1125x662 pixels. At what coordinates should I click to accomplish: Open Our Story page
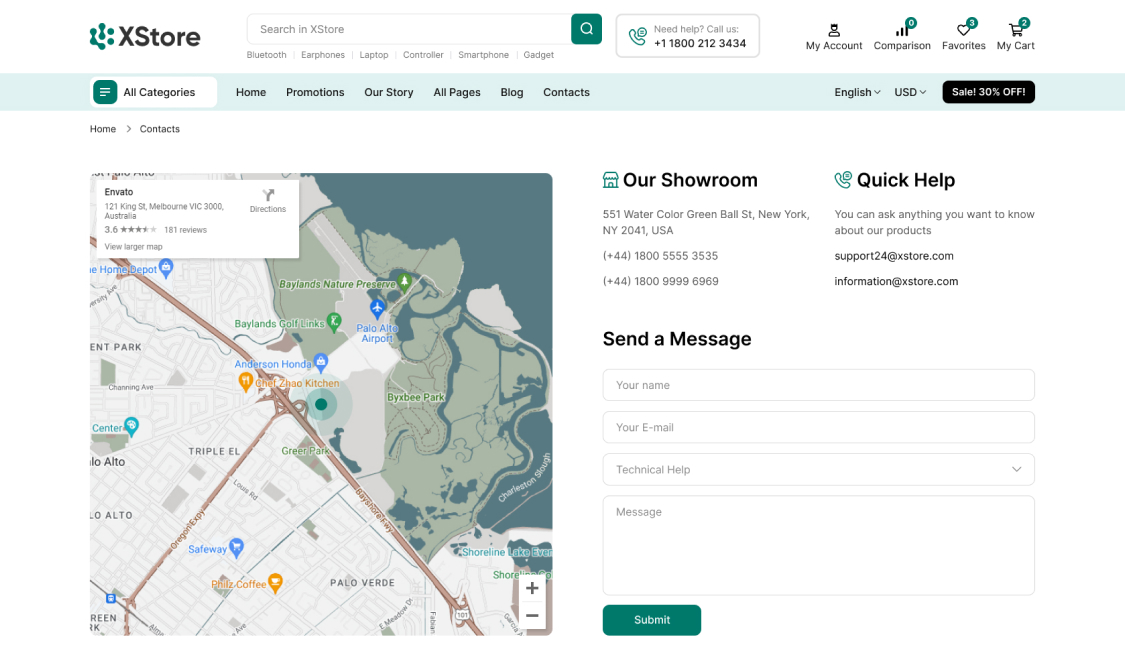tap(389, 92)
